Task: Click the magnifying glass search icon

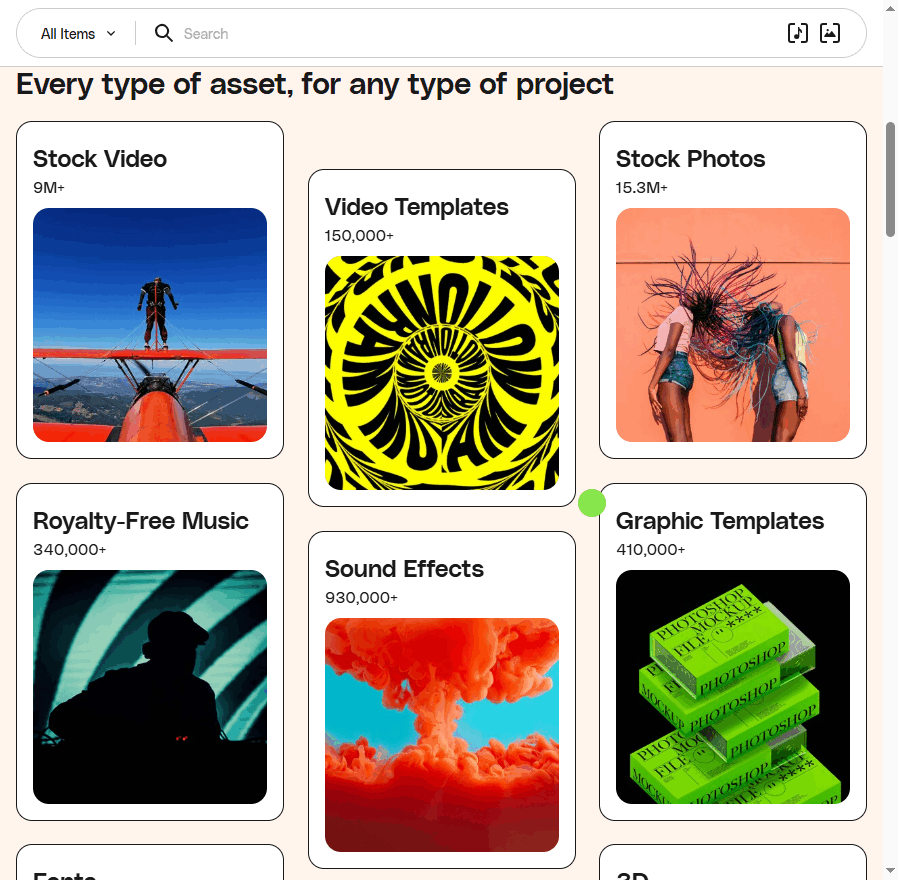Action: [x=164, y=33]
